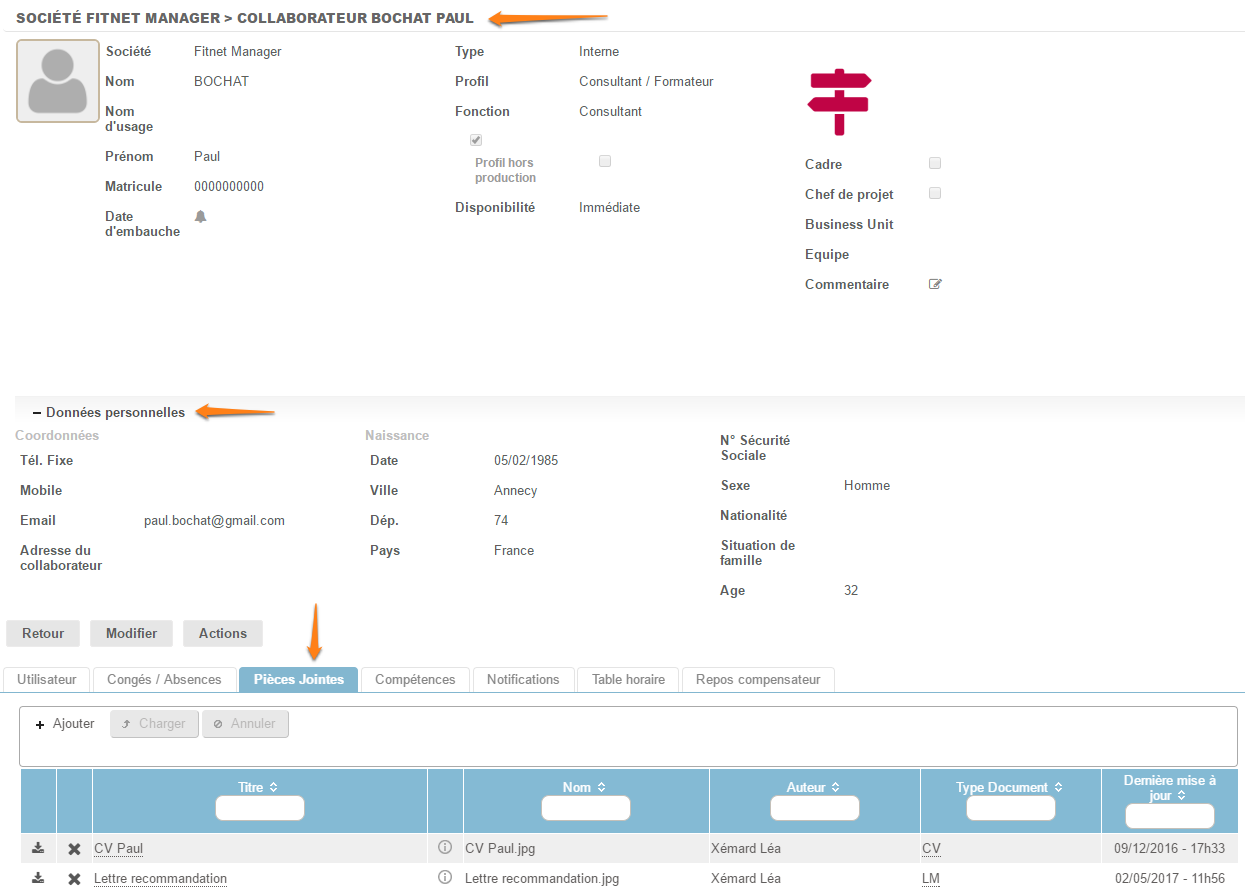The height and width of the screenshot is (892, 1245).
Task: Collapse the Données personnelles section
Action: (37, 412)
